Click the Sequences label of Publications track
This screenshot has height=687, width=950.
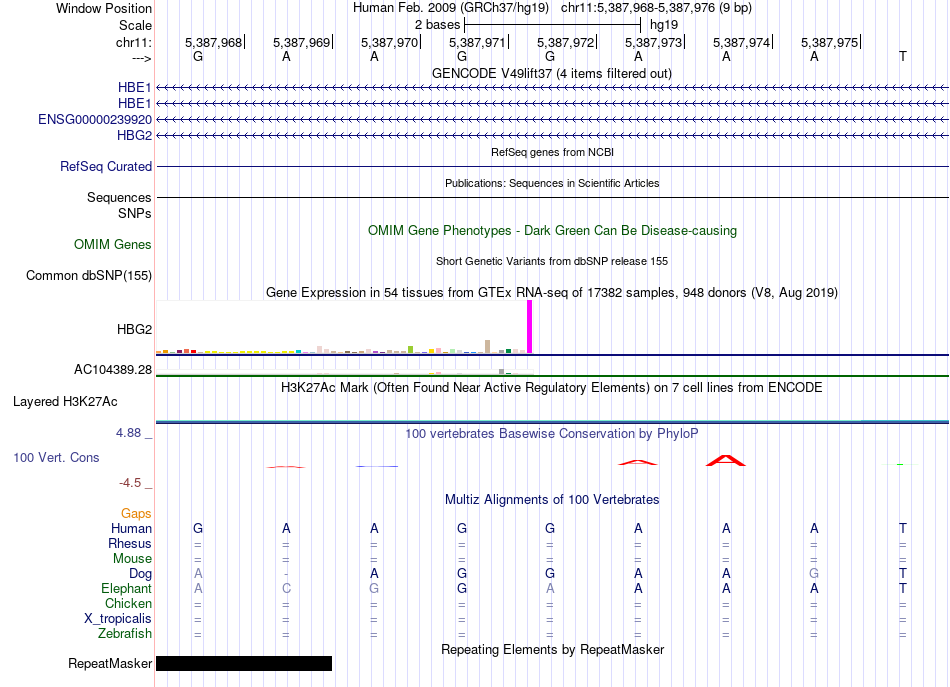[119, 197]
